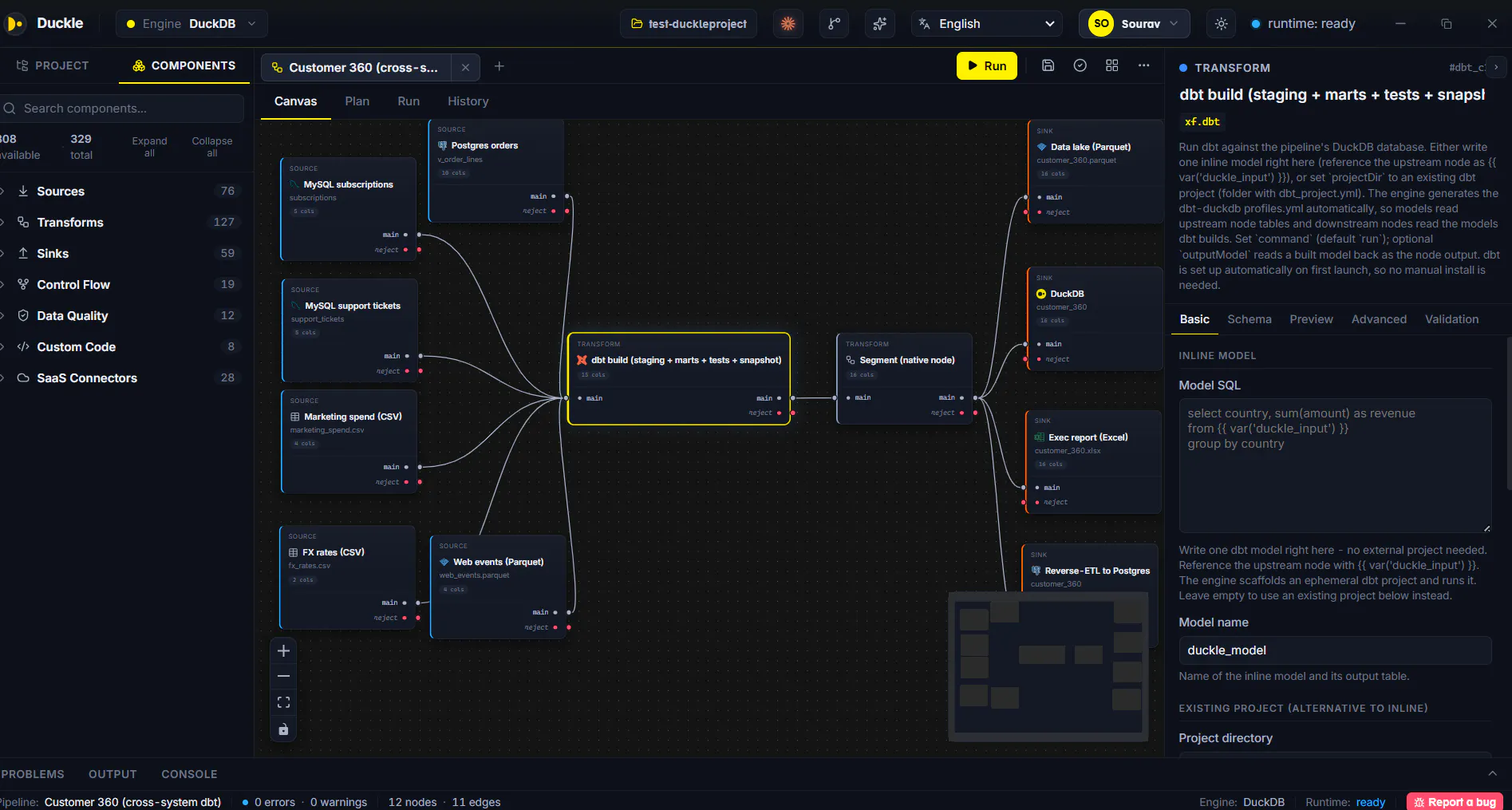Switch to the Preview tab
Image resolution: width=1512 pixels, height=810 pixels.
pyautogui.click(x=1311, y=319)
